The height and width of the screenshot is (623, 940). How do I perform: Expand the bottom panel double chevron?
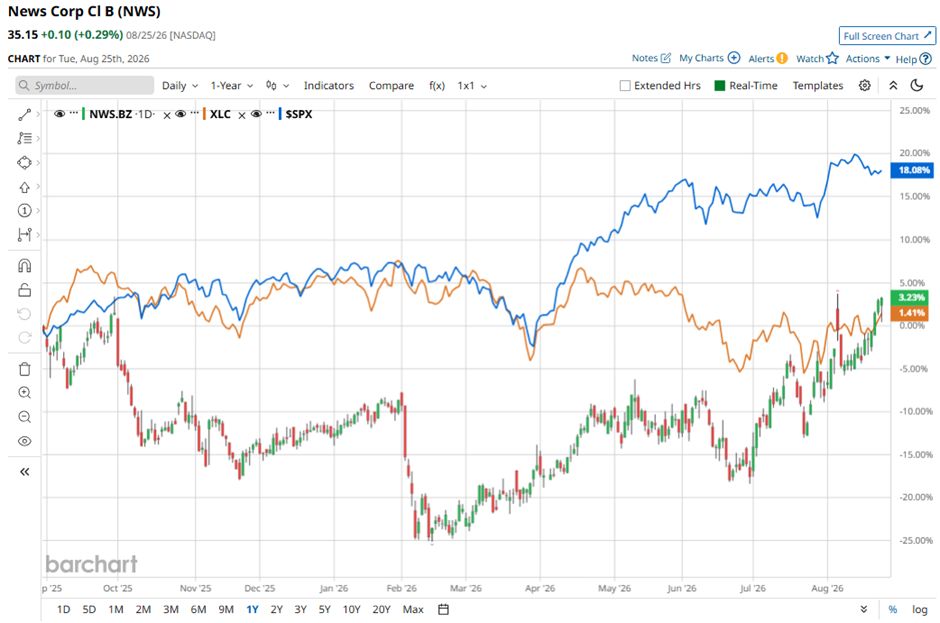pyautogui.click(x=863, y=609)
